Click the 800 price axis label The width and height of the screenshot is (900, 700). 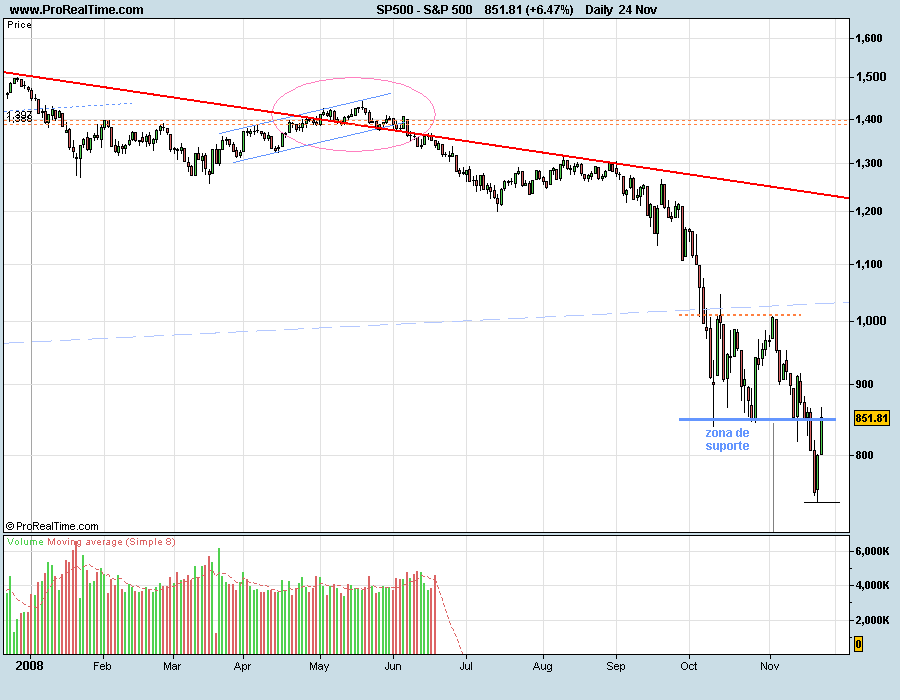point(864,455)
